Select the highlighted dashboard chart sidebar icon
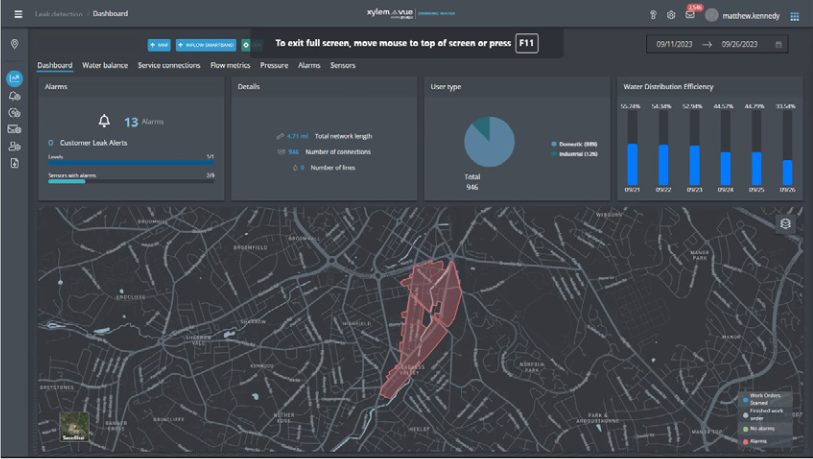Viewport: 813px width, 459px height. point(15,78)
